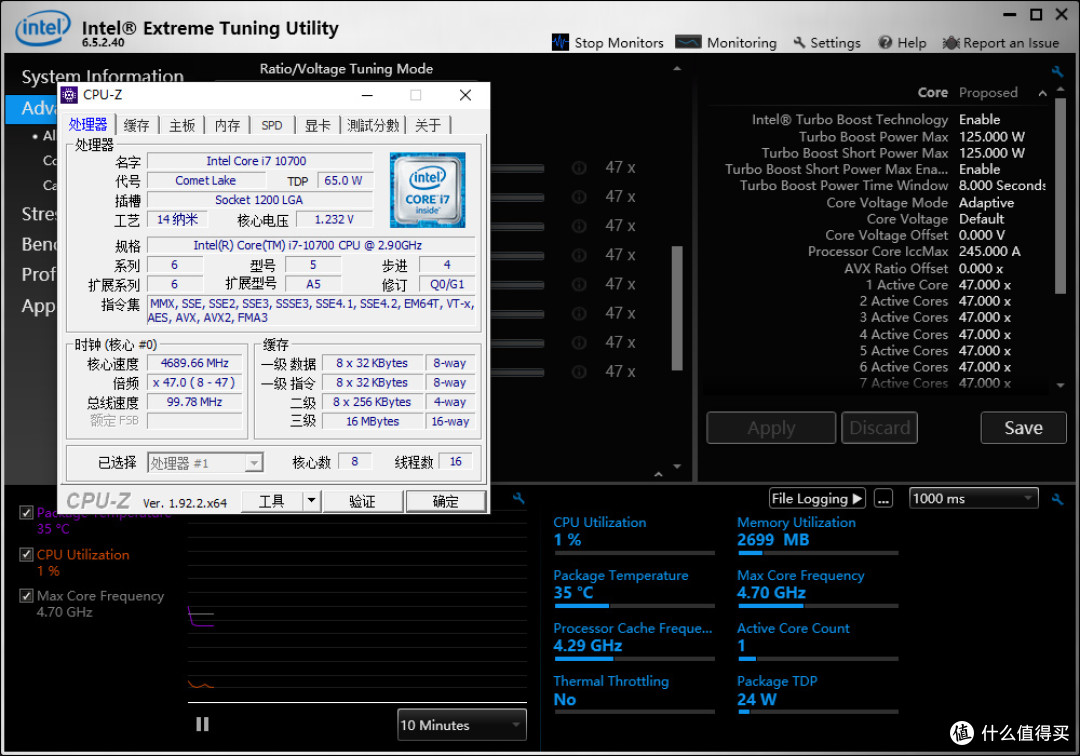Click the CPU-Z 工具 button

coord(271,501)
